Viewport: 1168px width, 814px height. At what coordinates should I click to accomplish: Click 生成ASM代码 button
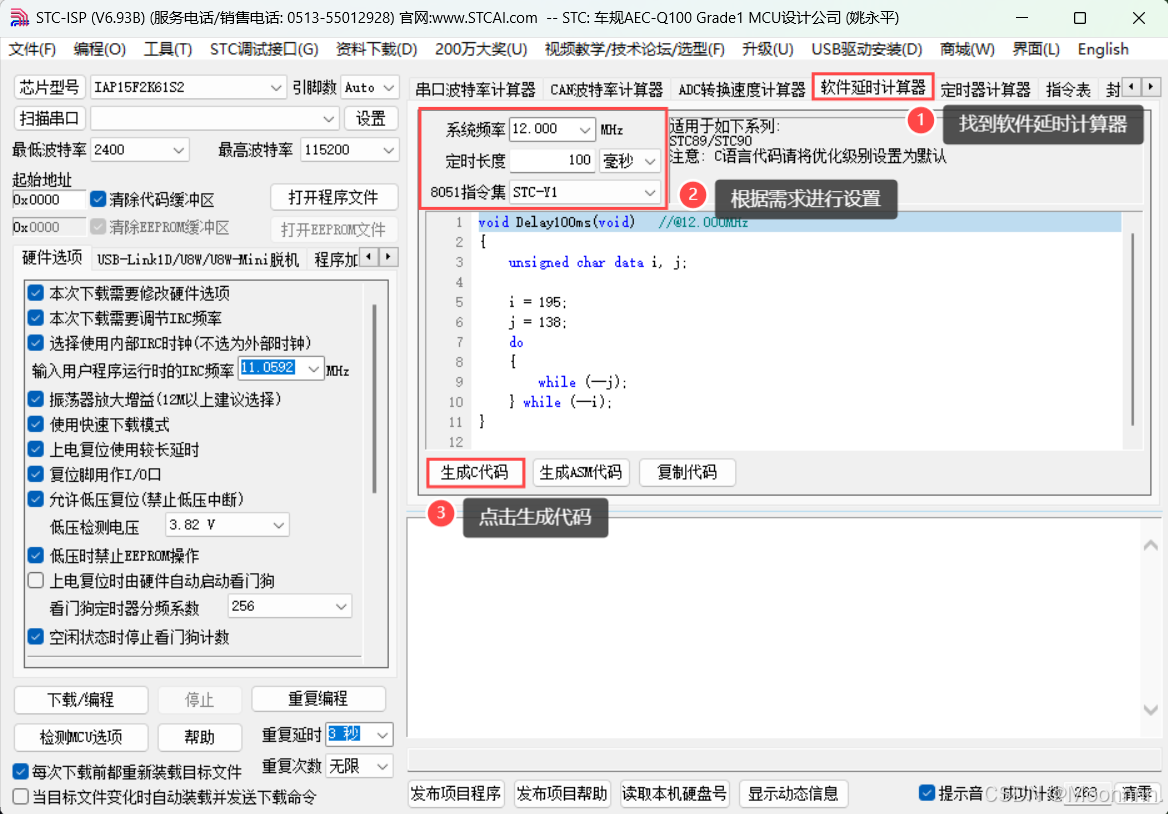coord(580,473)
